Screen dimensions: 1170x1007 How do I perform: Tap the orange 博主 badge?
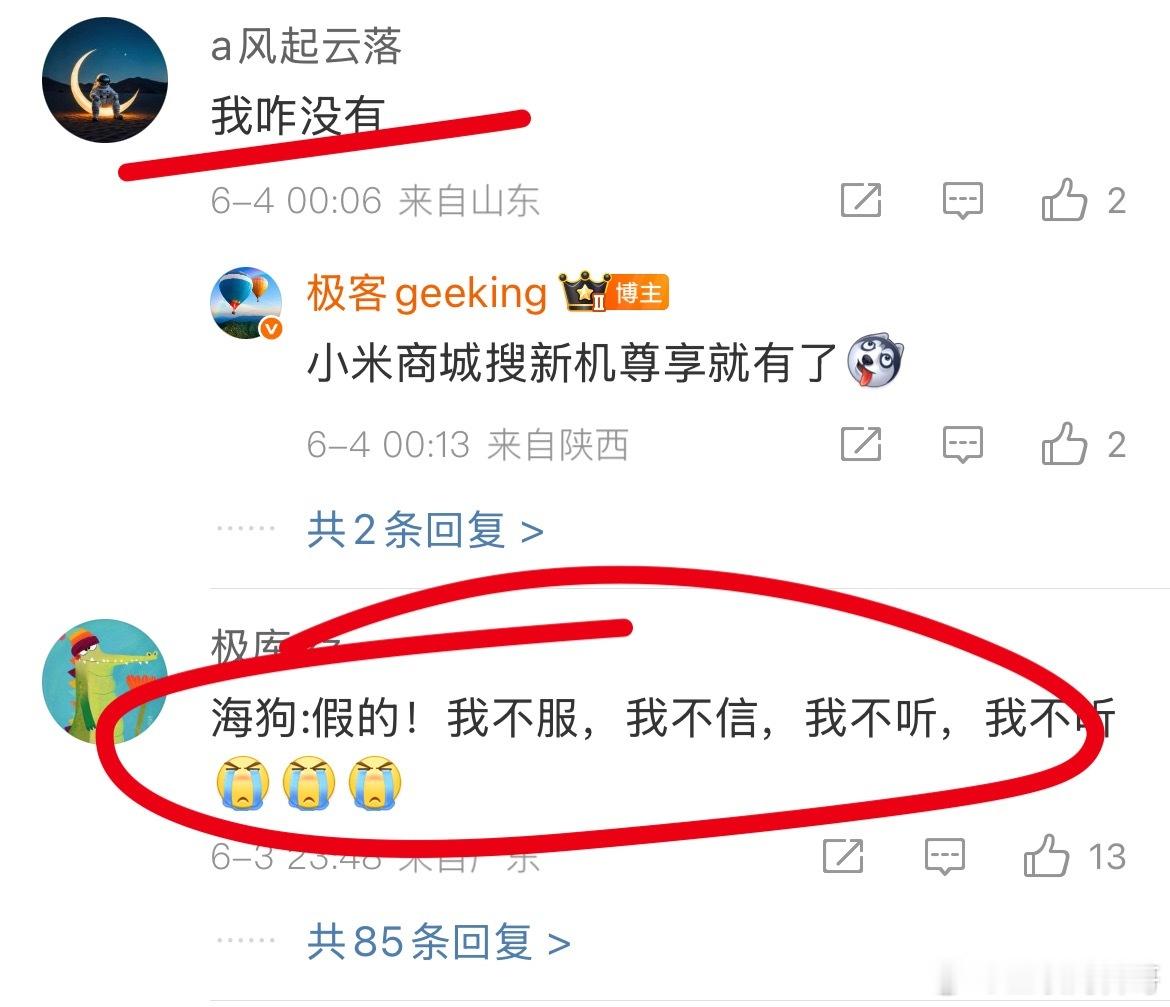tap(639, 292)
